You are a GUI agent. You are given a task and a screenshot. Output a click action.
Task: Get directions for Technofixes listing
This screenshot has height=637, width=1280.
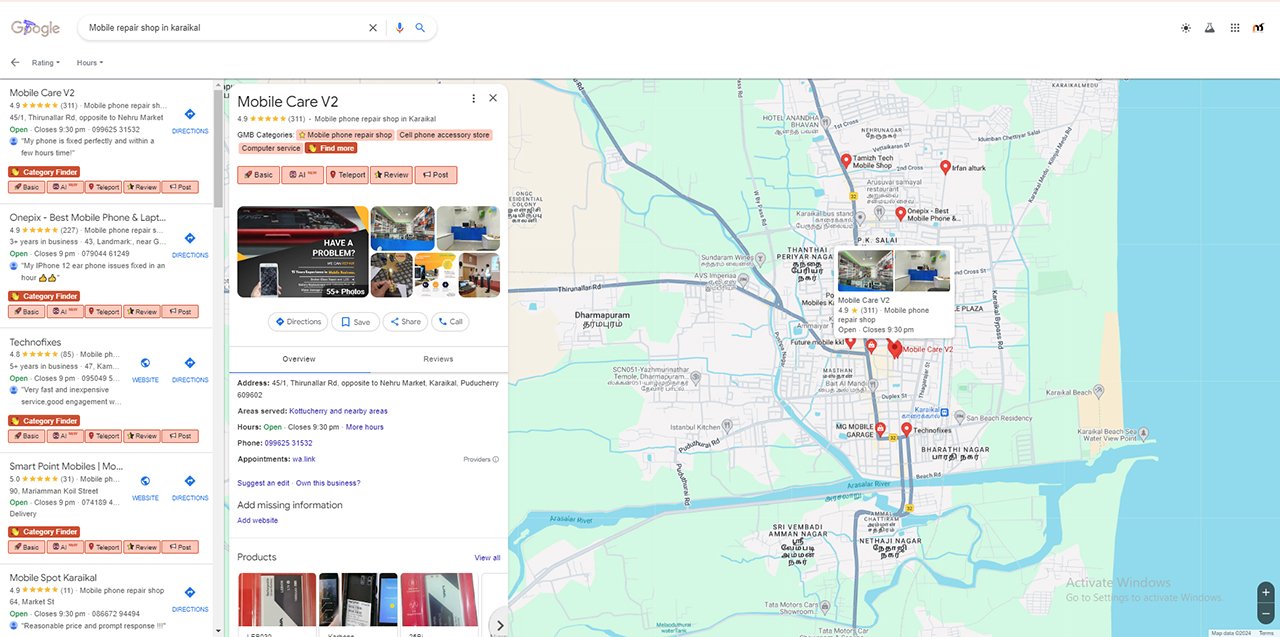[x=190, y=369]
